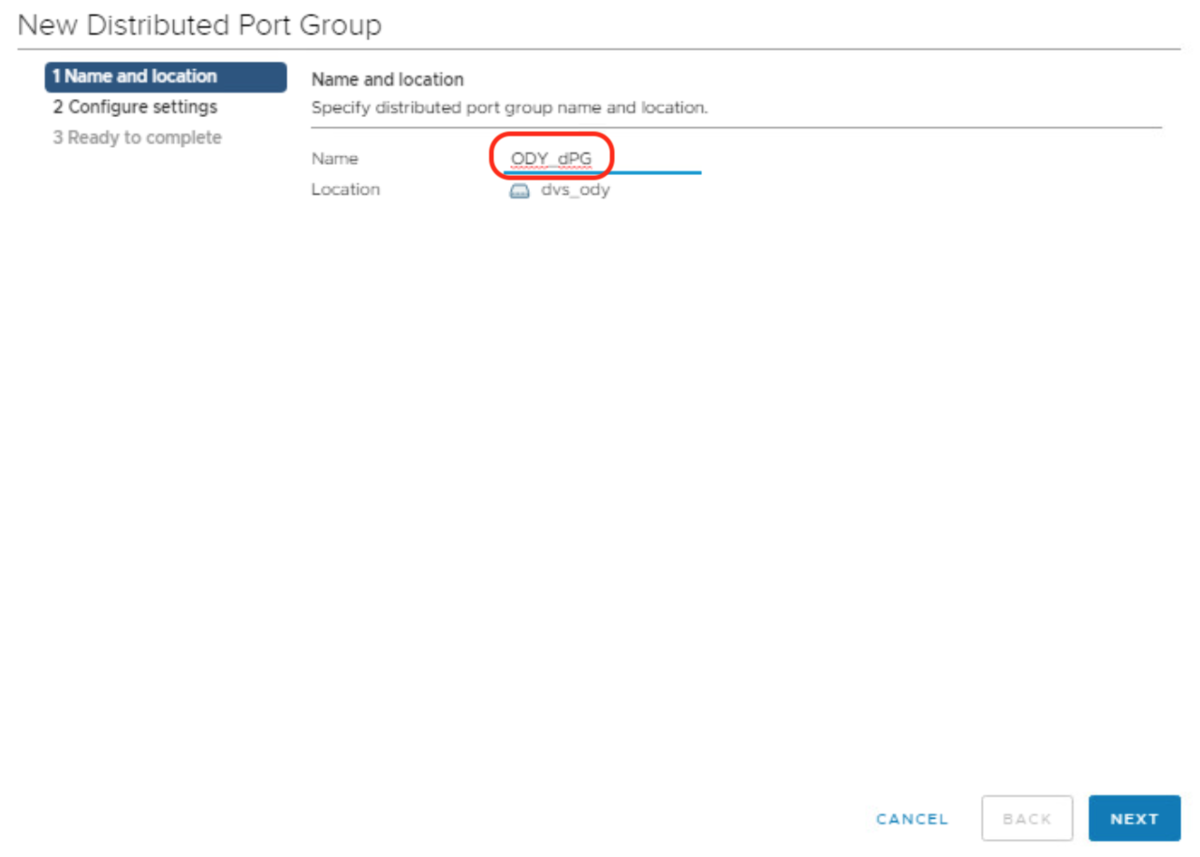Click the Location field label
Screen dimensions: 1200x857
coord(346,190)
